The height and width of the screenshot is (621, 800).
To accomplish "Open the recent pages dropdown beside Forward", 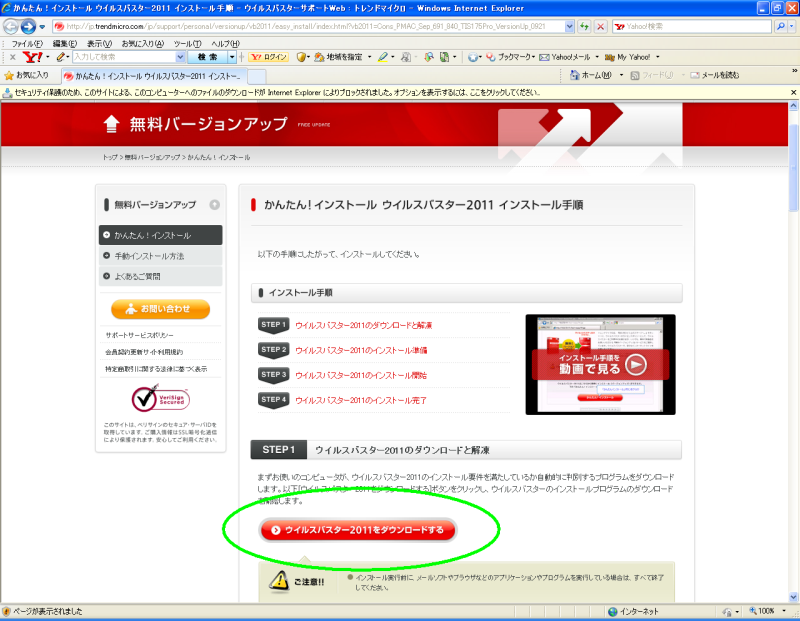I will 42,27.
